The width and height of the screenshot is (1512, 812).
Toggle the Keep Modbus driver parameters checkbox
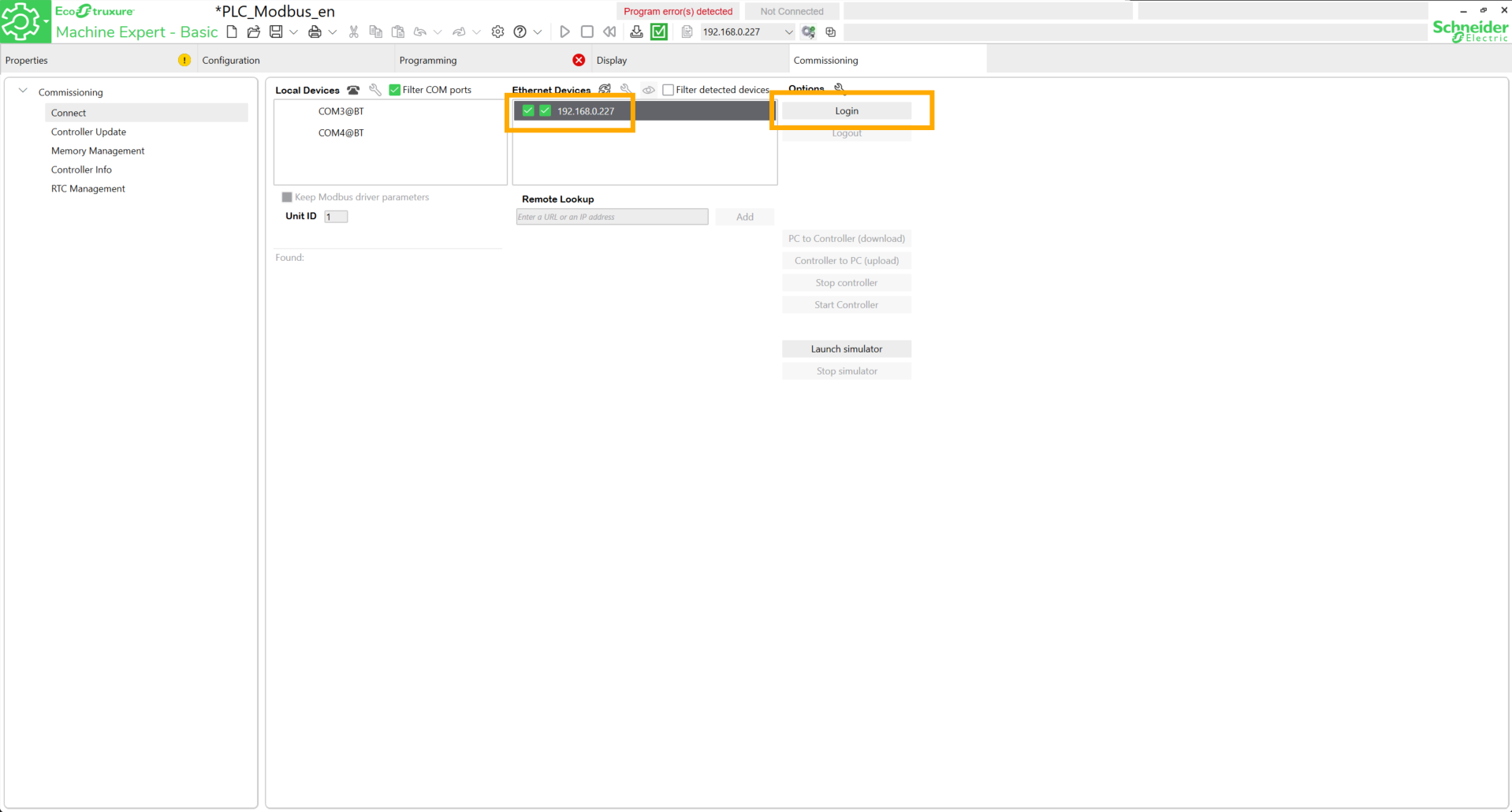[287, 197]
